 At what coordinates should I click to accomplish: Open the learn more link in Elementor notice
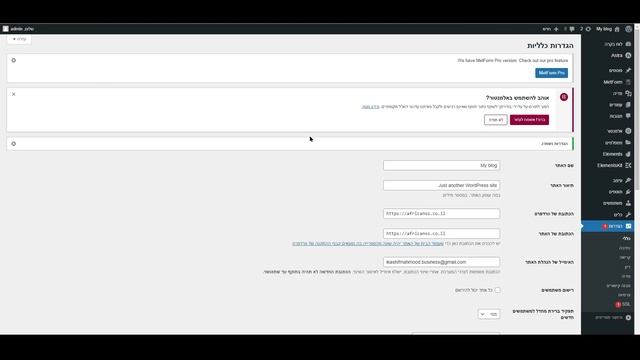[370, 107]
